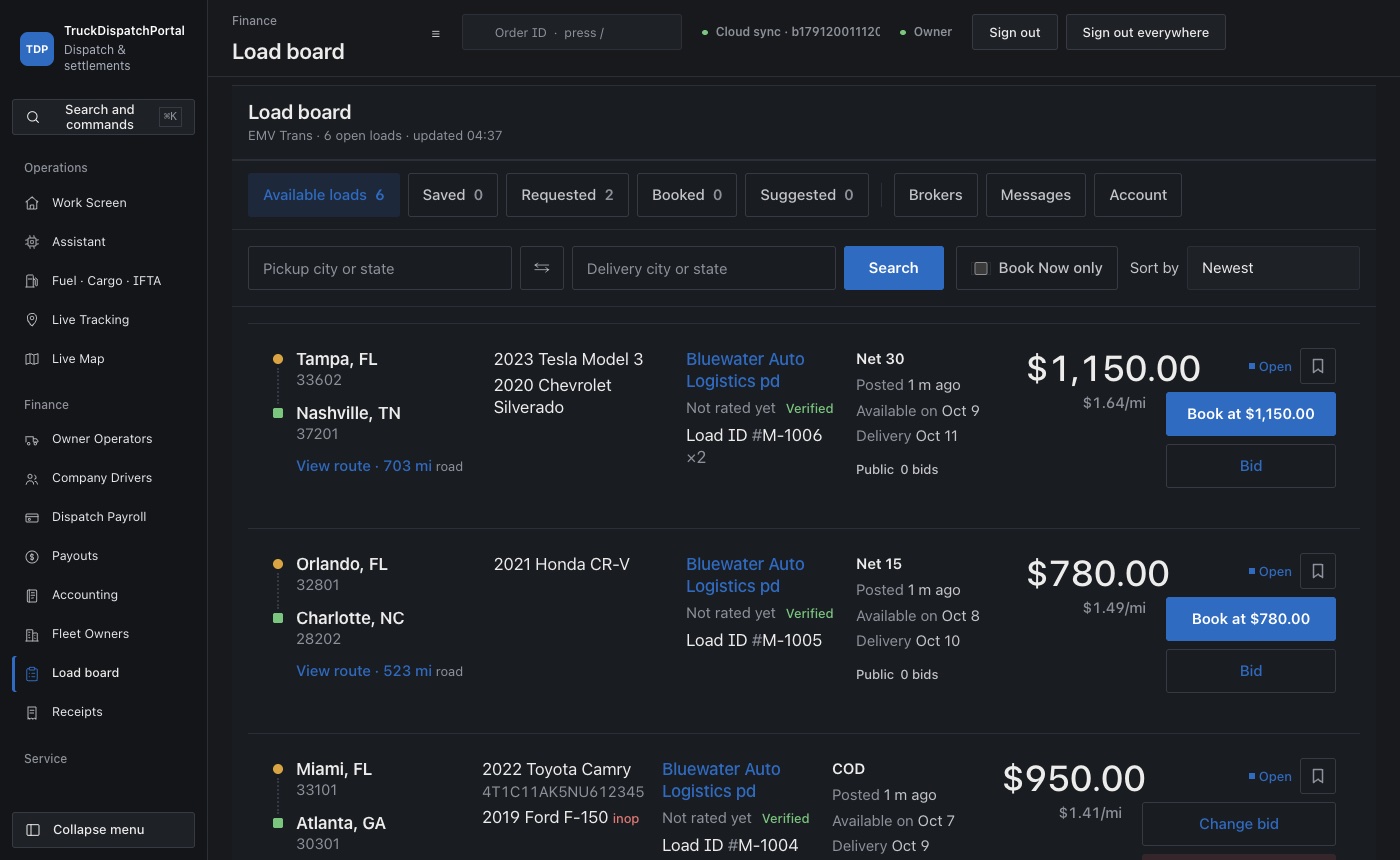
Task: Go to Fuel · Cargo · IFTA
Action: pos(106,281)
